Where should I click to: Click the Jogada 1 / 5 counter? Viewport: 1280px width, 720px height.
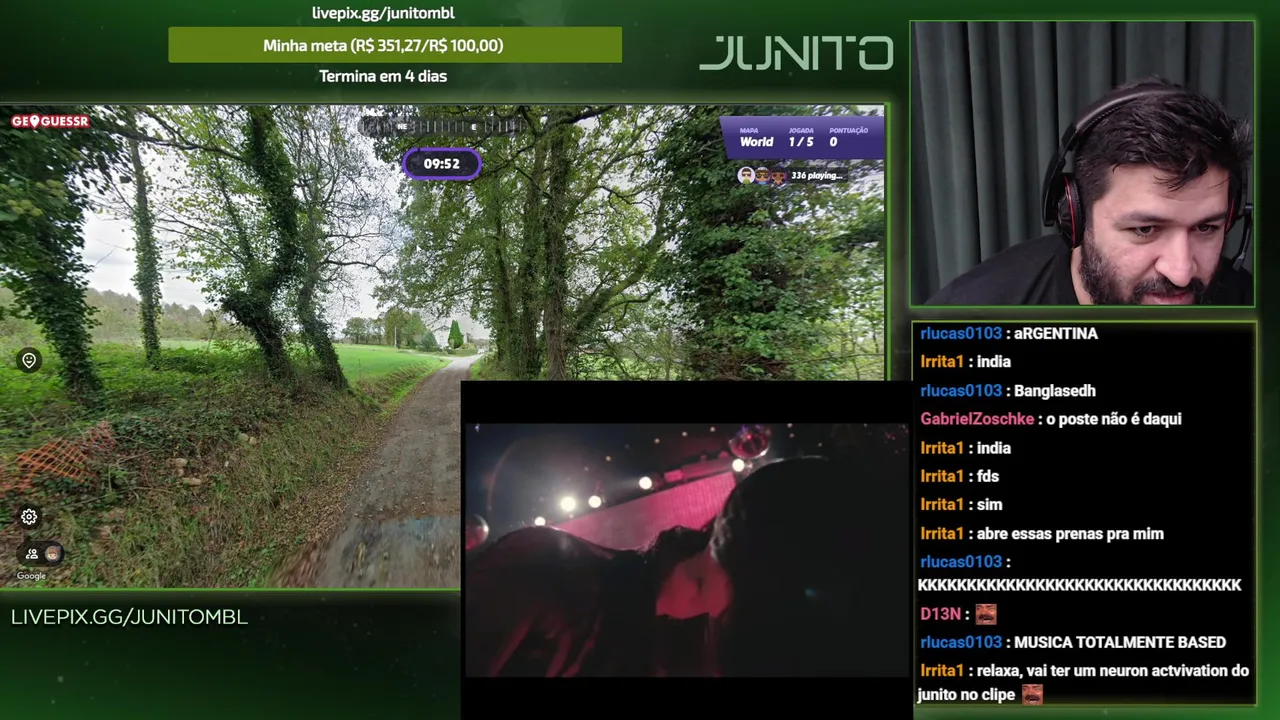tap(801, 138)
